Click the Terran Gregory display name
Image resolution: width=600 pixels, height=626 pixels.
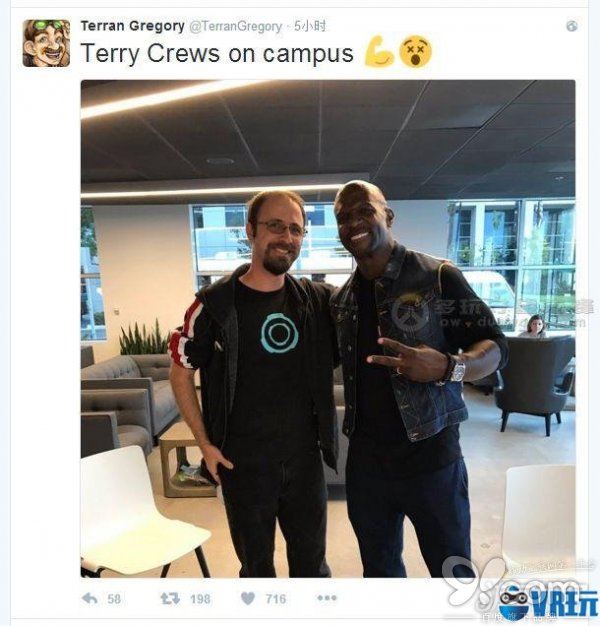click(x=132, y=26)
